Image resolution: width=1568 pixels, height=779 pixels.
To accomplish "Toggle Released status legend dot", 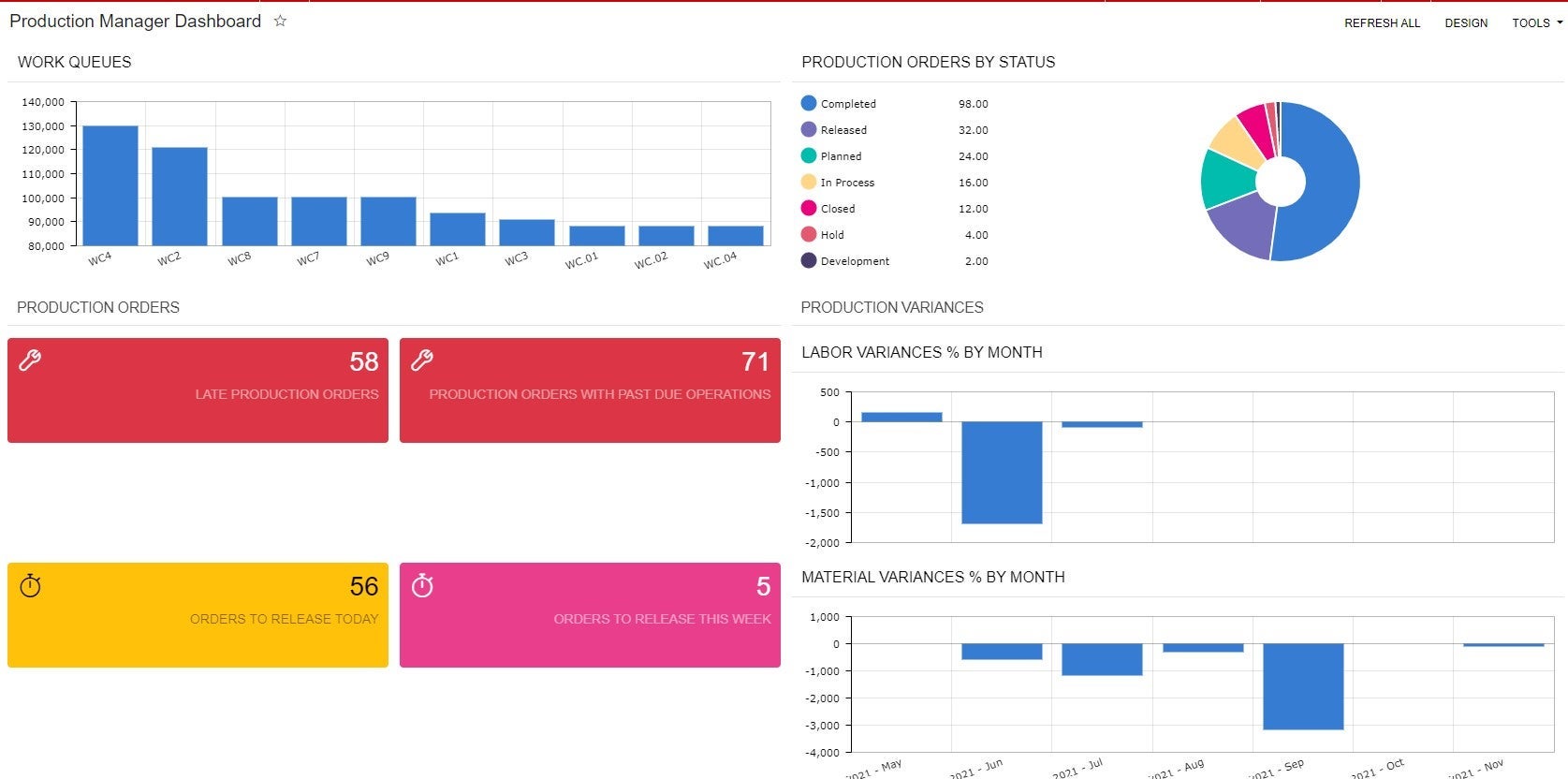I will pos(809,129).
